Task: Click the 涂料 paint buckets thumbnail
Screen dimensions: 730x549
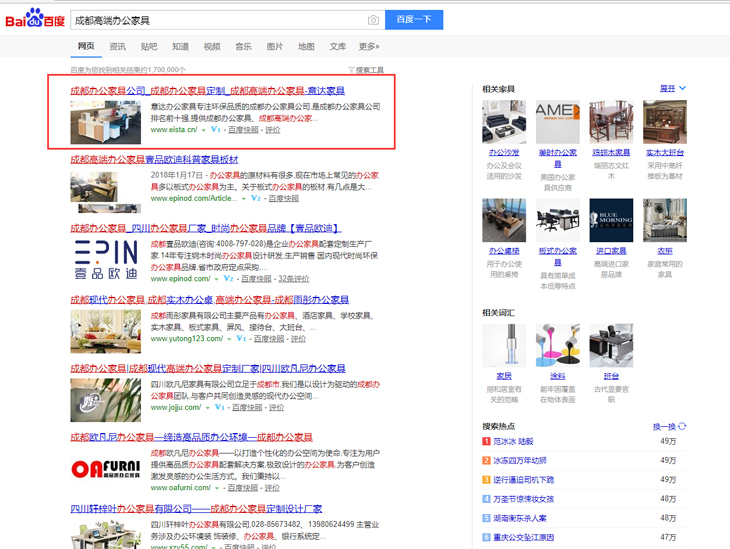Action: tap(558, 346)
